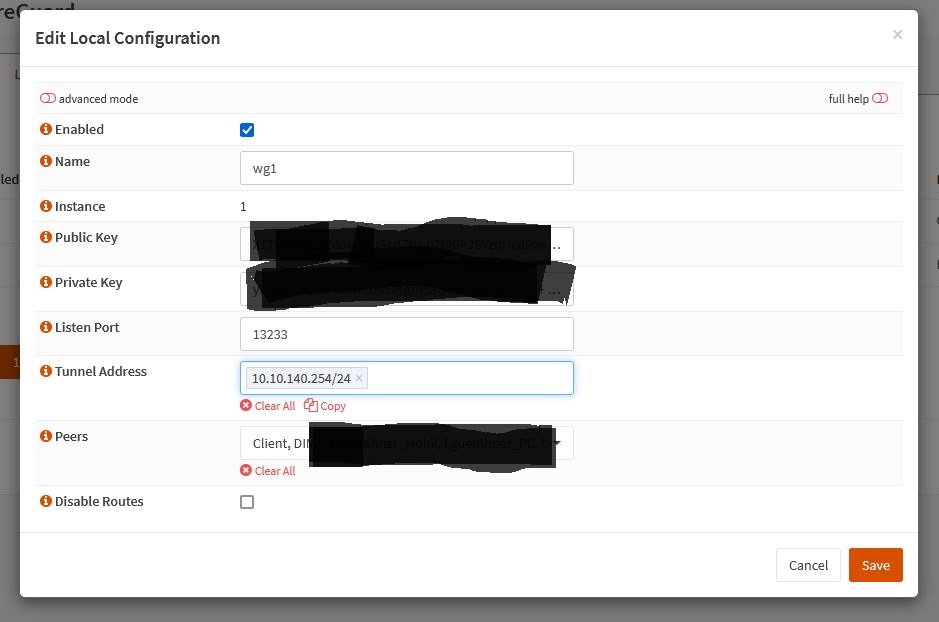Click the info icon beside Tunnel Address
This screenshot has height=622, width=939.
click(x=45, y=371)
